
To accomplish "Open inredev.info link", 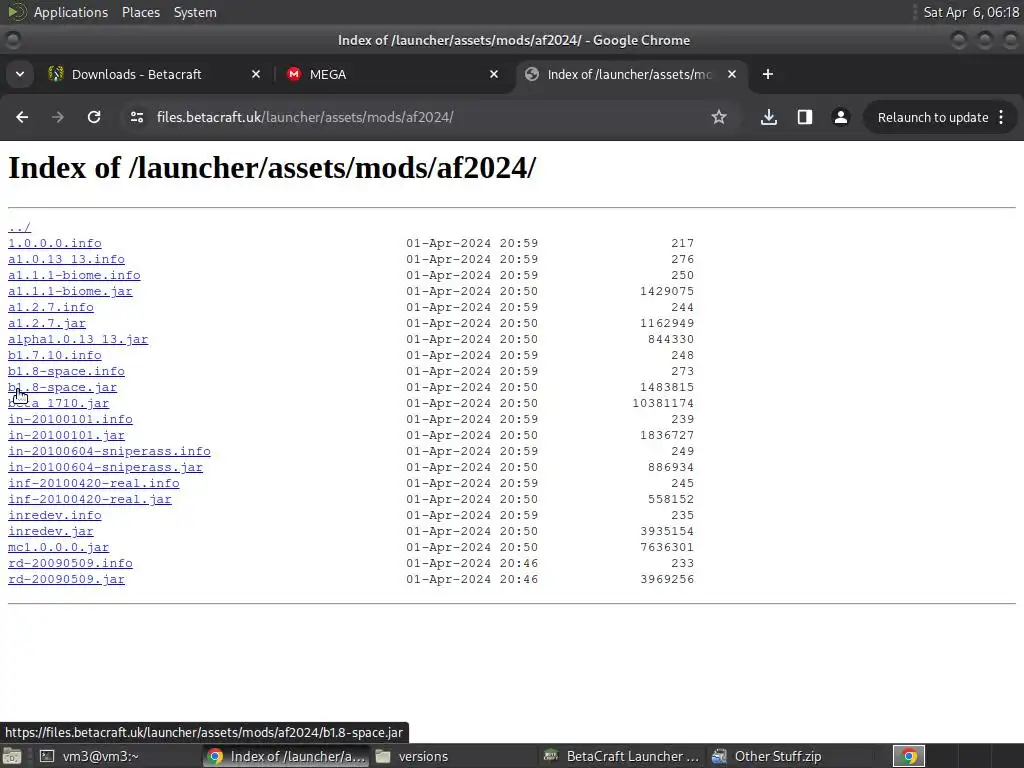I will 55,515.
